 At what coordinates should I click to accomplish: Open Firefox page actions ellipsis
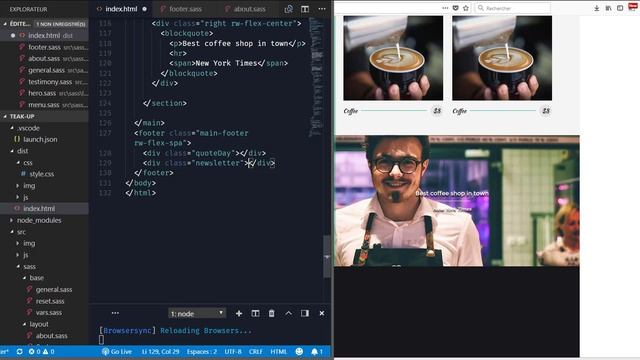coord(445,8)
